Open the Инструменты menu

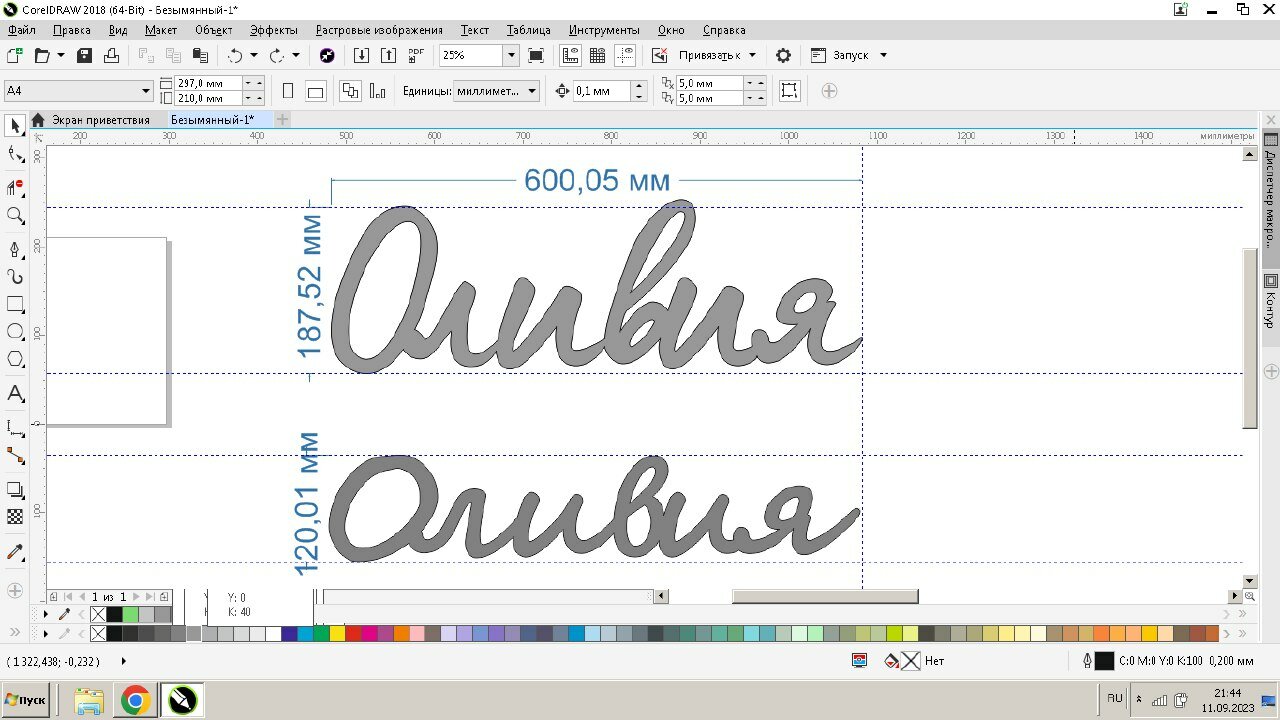click(604, 30)
